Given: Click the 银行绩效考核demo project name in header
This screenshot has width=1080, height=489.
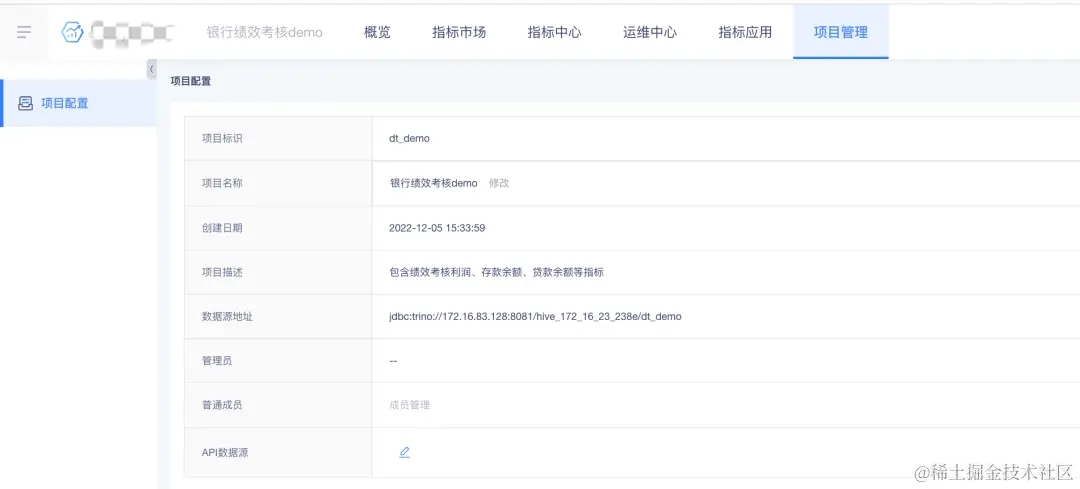Looking at the screenshot, I should click(264, 32).
